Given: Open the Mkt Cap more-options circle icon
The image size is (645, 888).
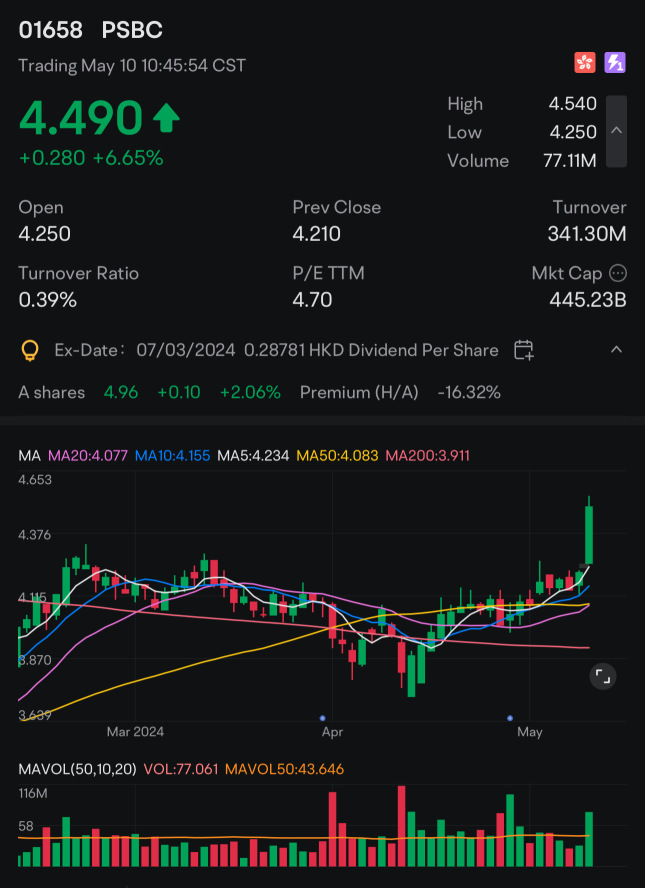Looking at the screenshot, I should click(617, 274).
